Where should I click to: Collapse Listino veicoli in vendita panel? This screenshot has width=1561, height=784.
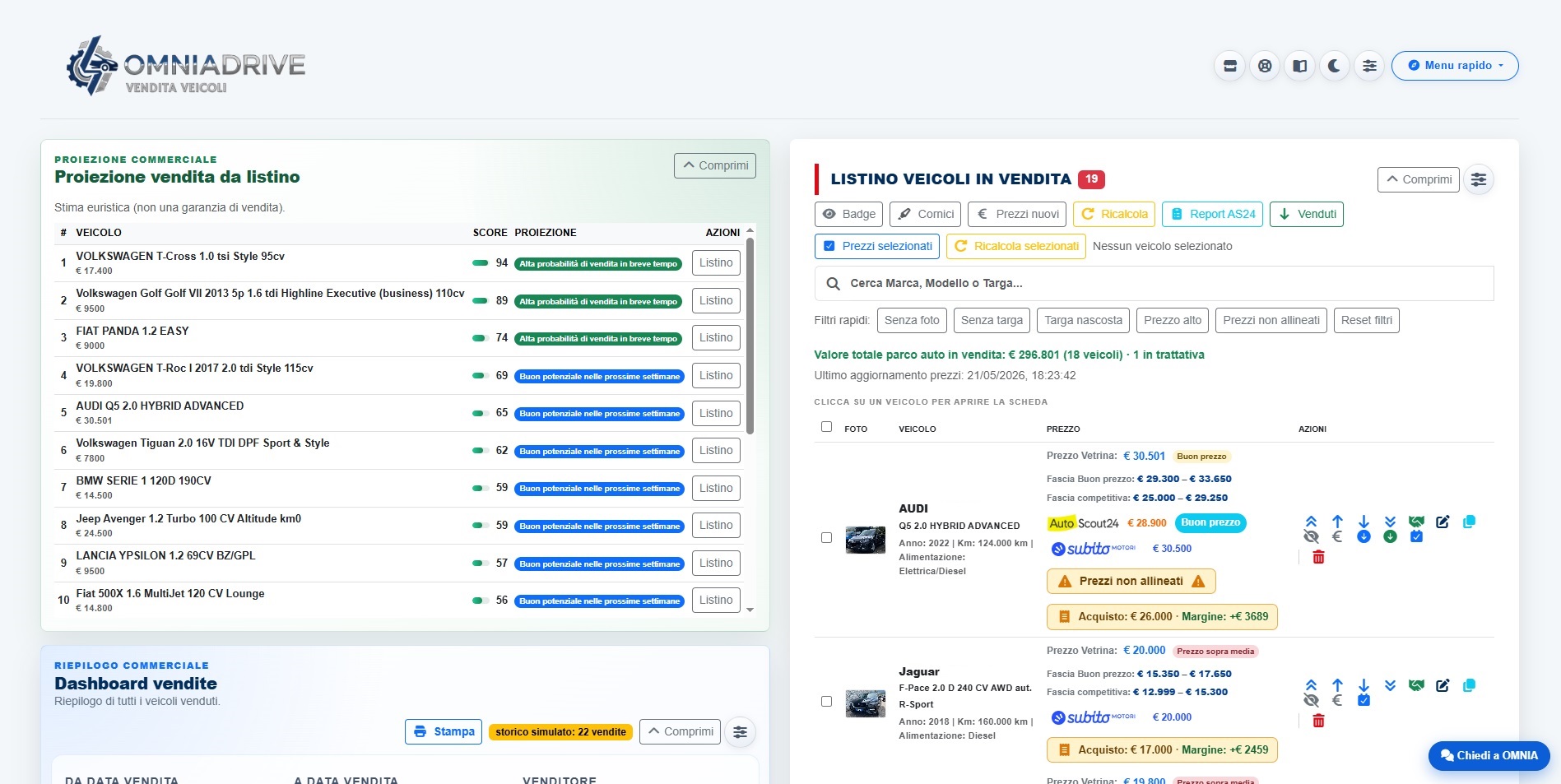point(1419,179)
